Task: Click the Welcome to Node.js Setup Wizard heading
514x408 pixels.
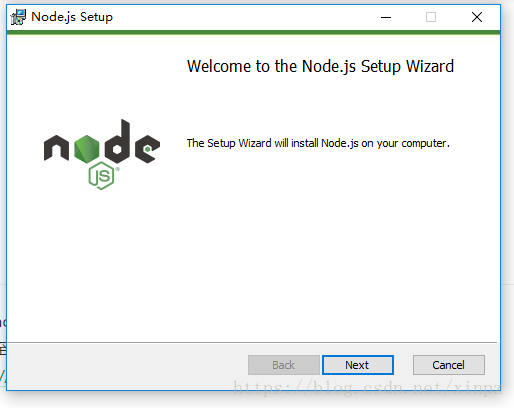Action: point(320,66)
